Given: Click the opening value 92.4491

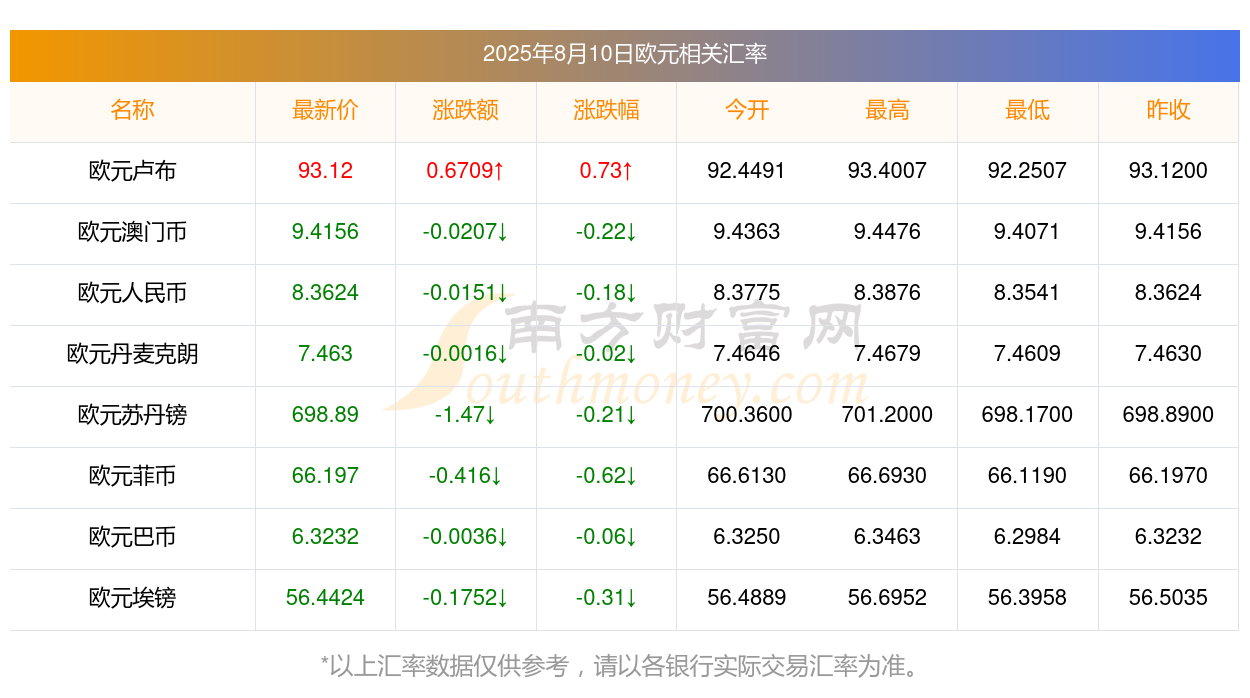Looking at the screenshot, I should pos(747,171).
